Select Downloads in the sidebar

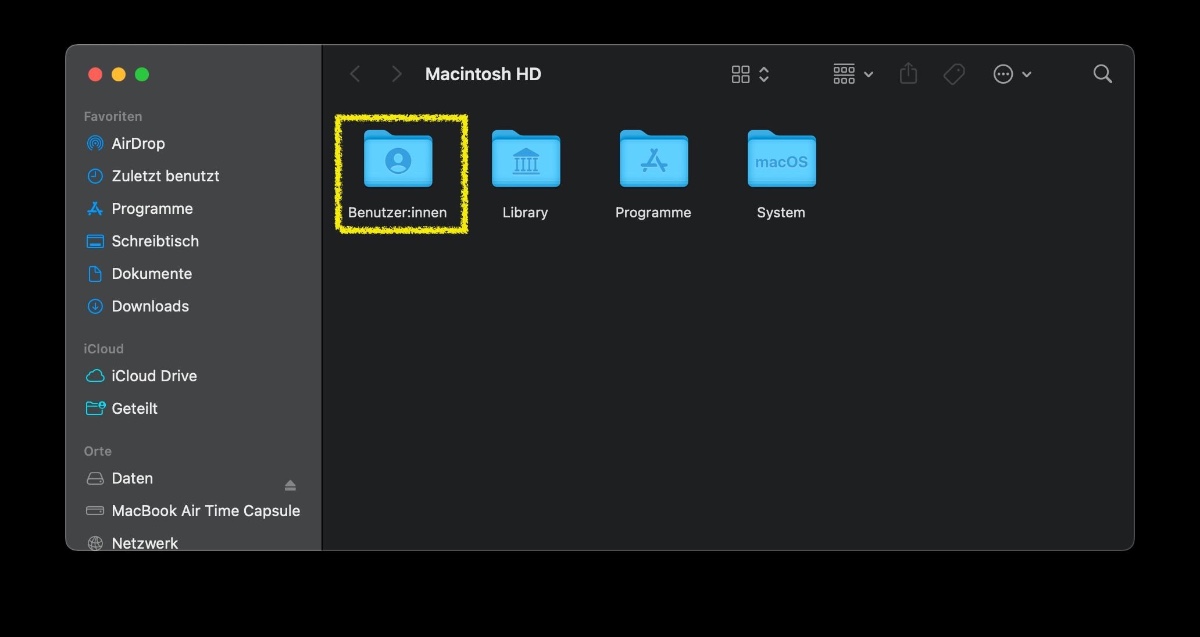pos(150,306)
